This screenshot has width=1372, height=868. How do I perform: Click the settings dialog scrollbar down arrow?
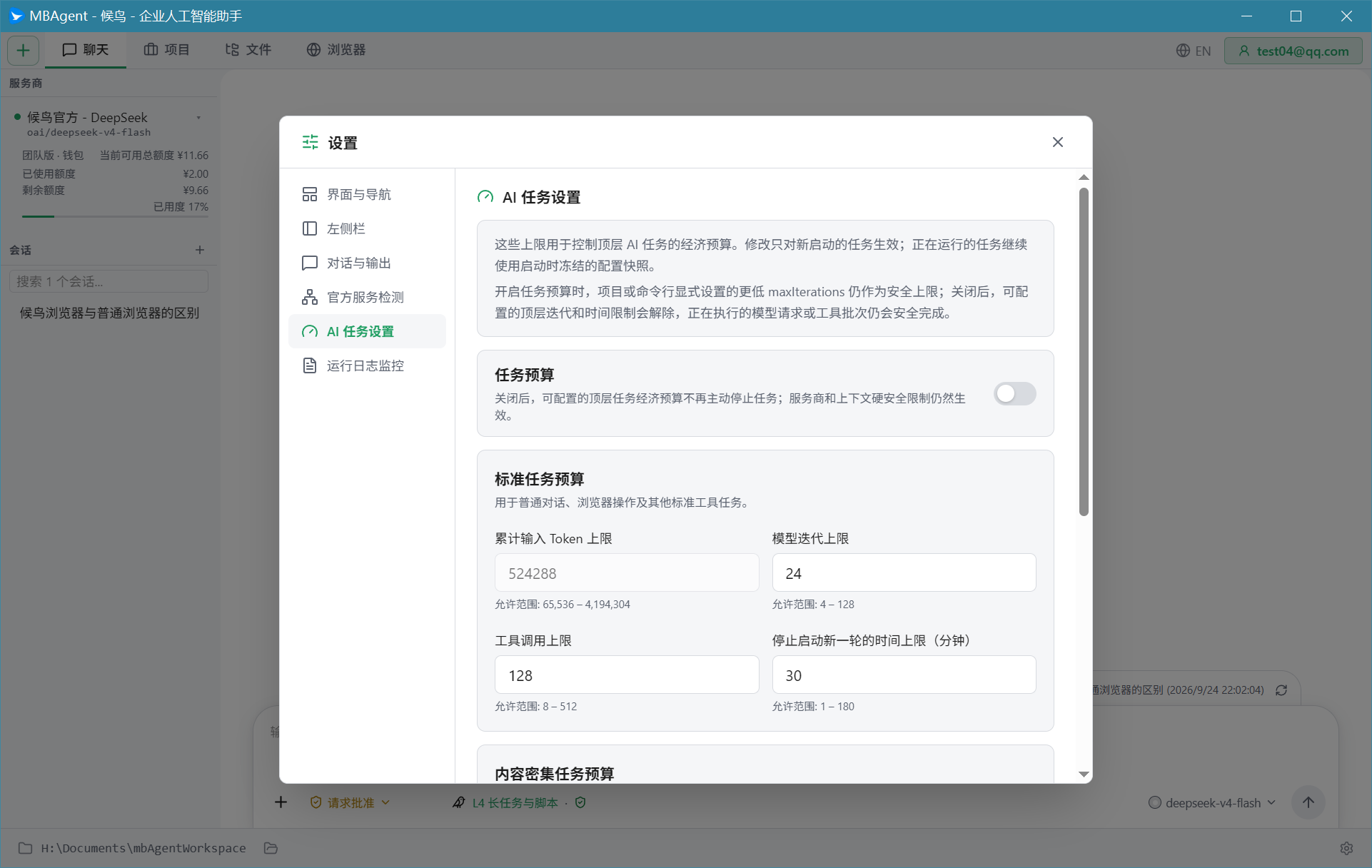(1084, 774)
